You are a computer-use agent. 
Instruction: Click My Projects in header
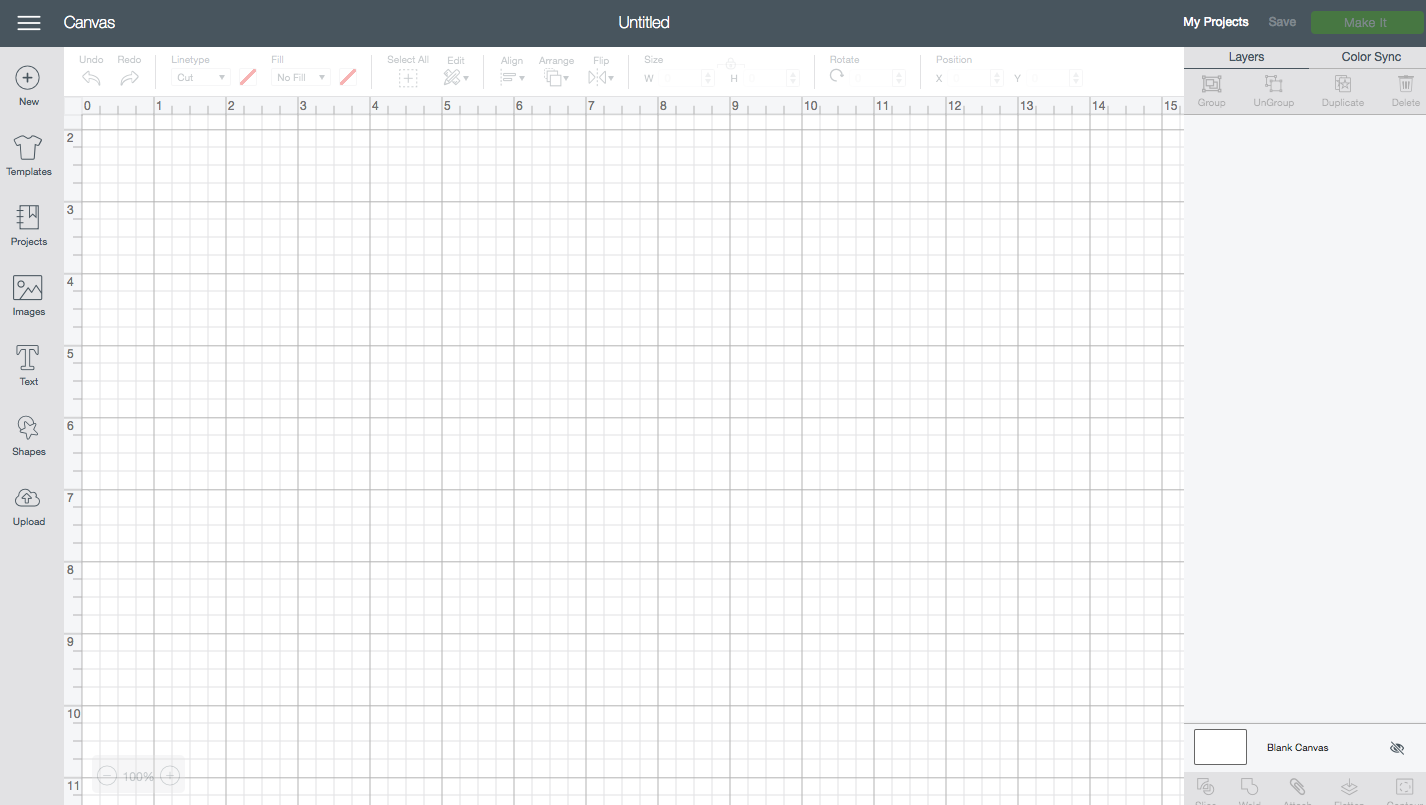pos(1216,22)
